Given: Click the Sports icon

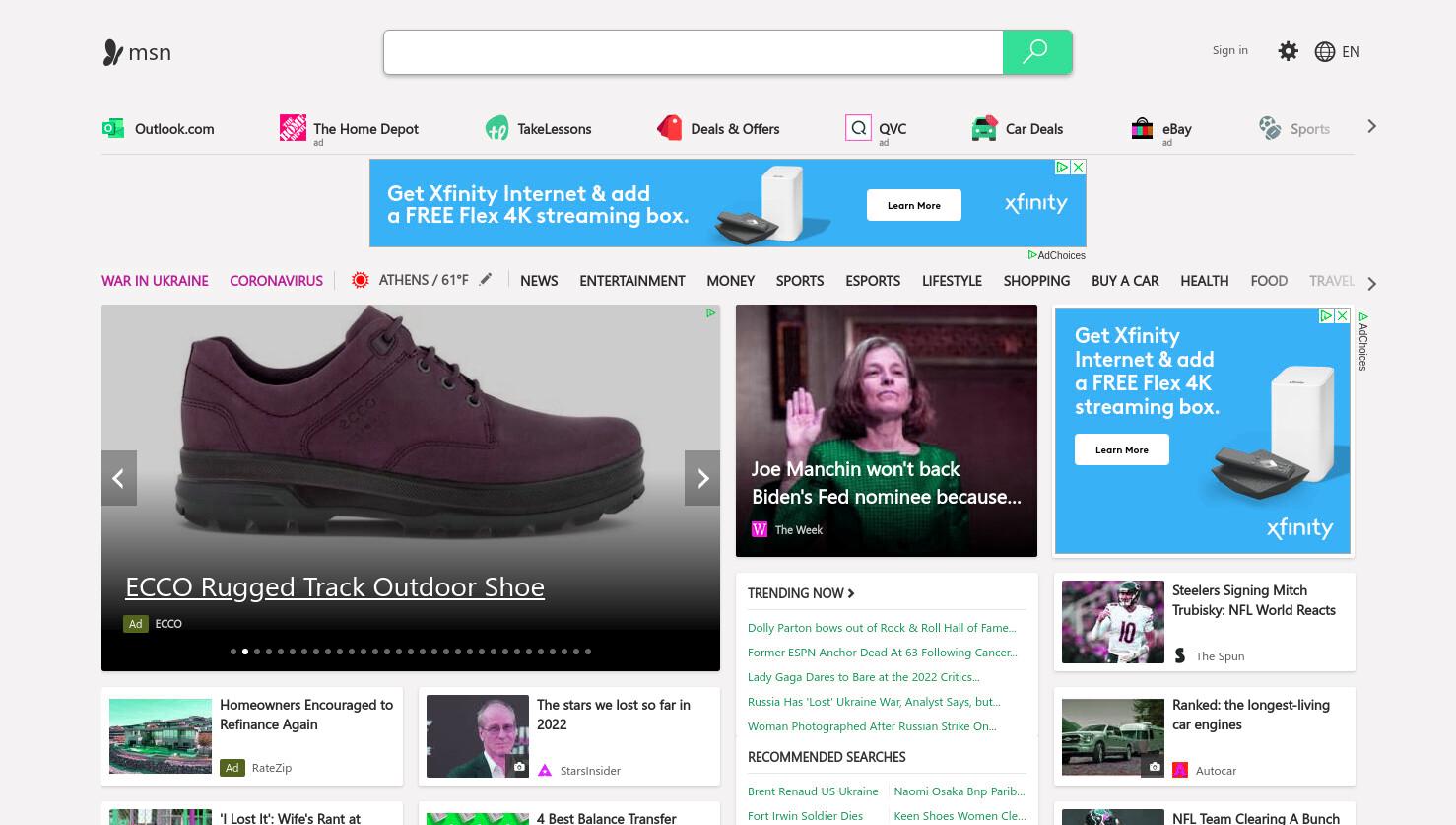Looking at the screenshot, I should [1270, 128].
